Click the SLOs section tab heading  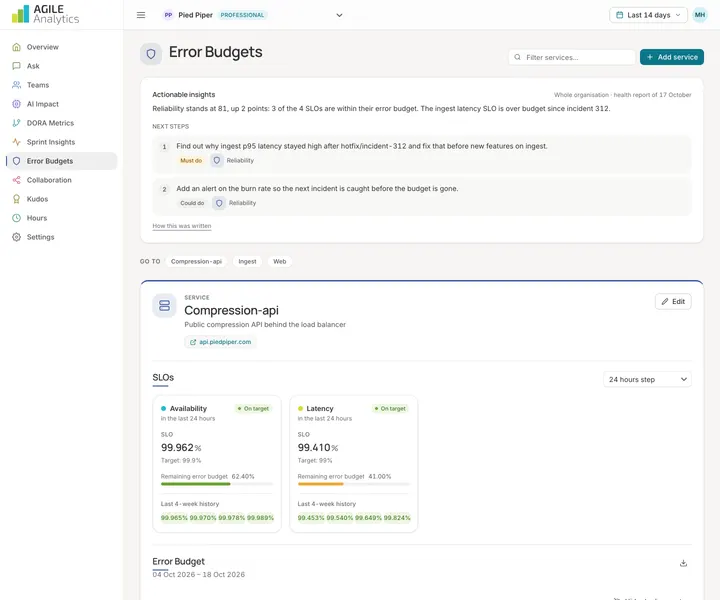pyautogui.click(x=163, y=377)
